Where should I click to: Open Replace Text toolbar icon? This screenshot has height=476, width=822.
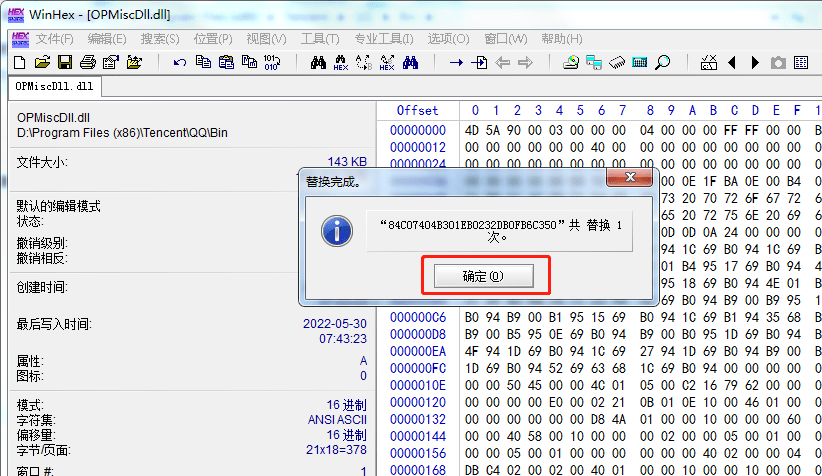364,62
